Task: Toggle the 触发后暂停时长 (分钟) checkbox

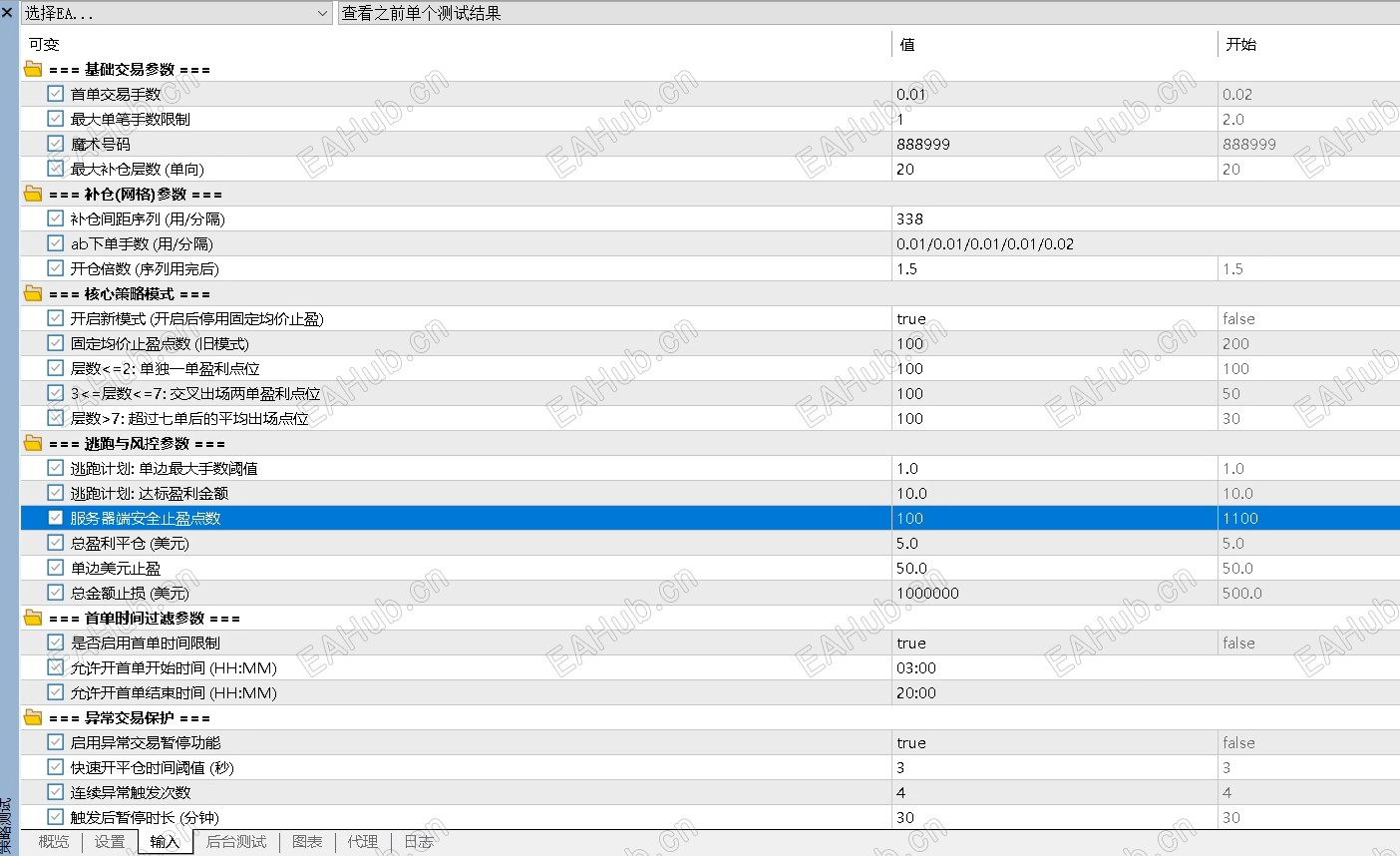Action: click(56, 817)
